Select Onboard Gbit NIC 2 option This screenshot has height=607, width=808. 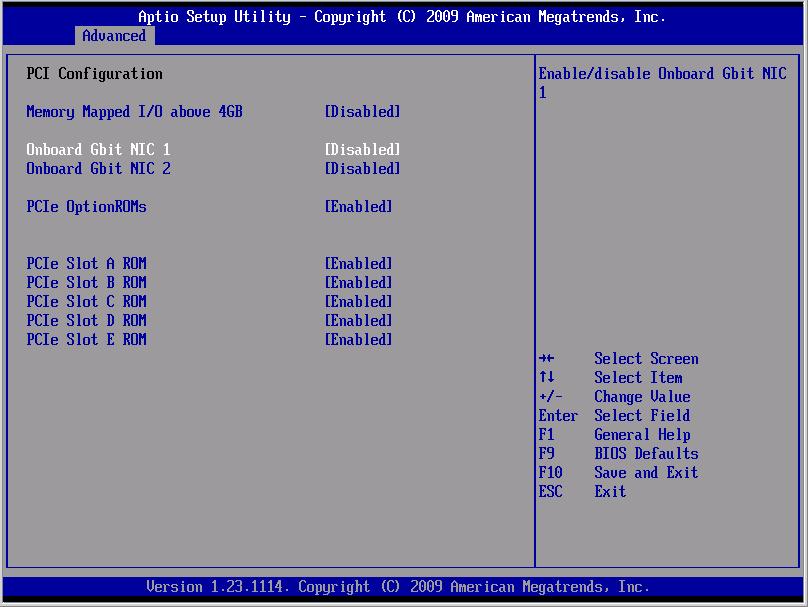[x=98, y=168]
